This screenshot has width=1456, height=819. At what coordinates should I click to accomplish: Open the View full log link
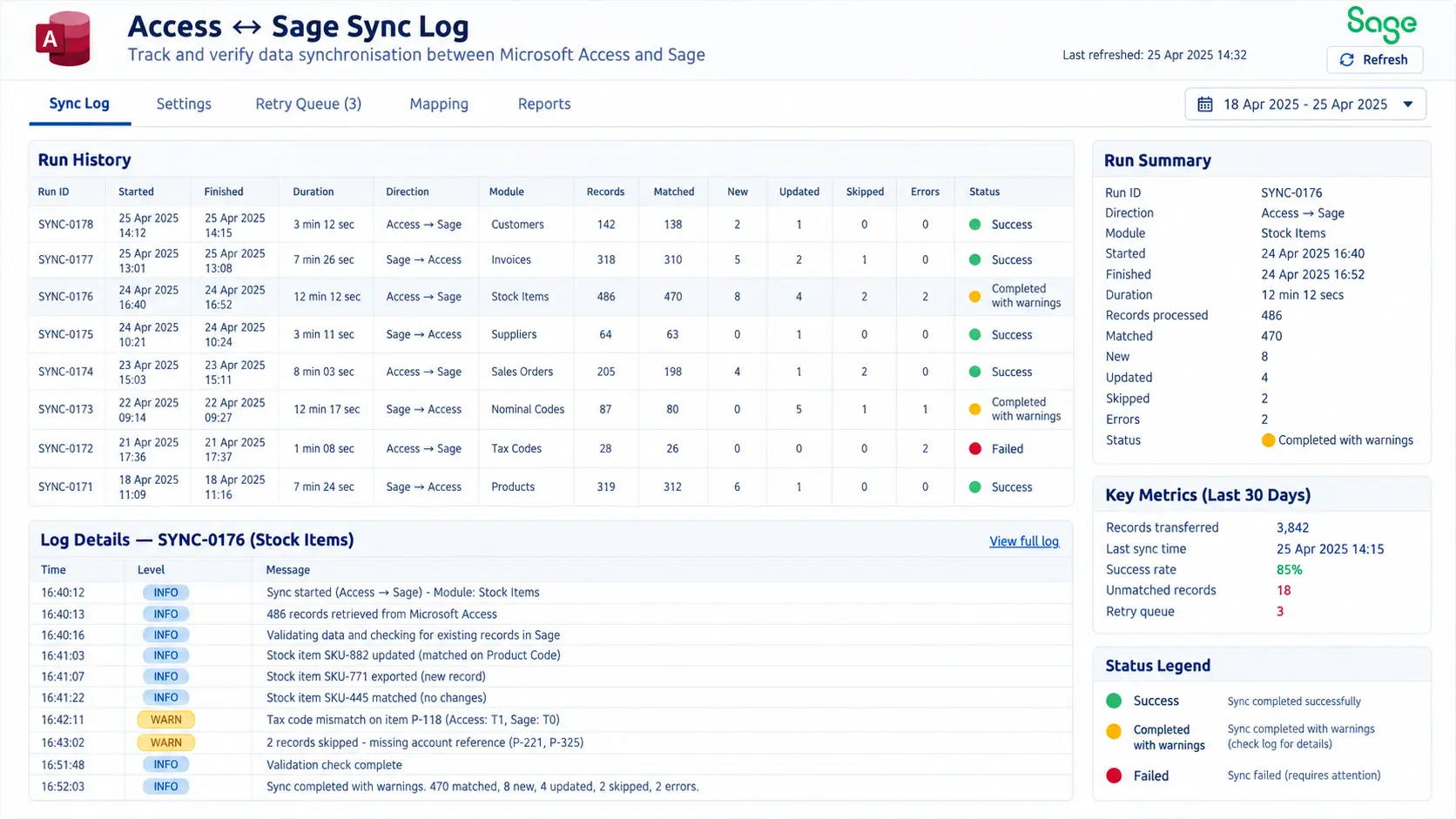[1024, 541]
